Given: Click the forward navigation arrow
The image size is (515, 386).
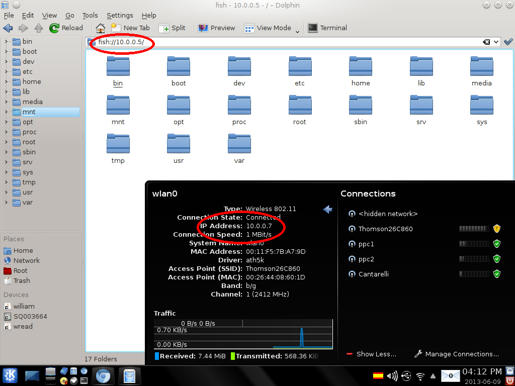Looking at the screenshot, I should (x=23, y=28).
